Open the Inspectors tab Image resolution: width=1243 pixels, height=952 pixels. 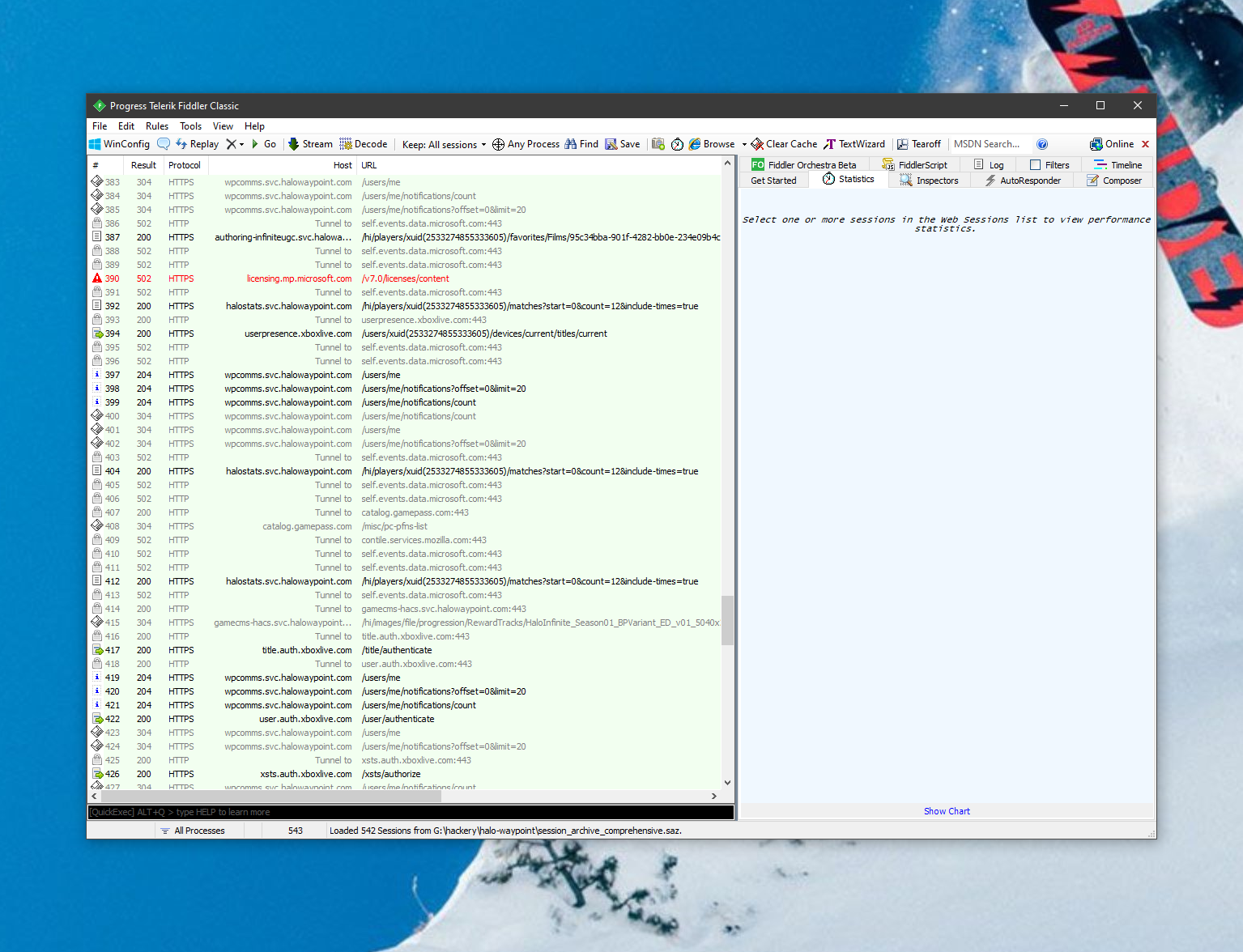(929, 181)
